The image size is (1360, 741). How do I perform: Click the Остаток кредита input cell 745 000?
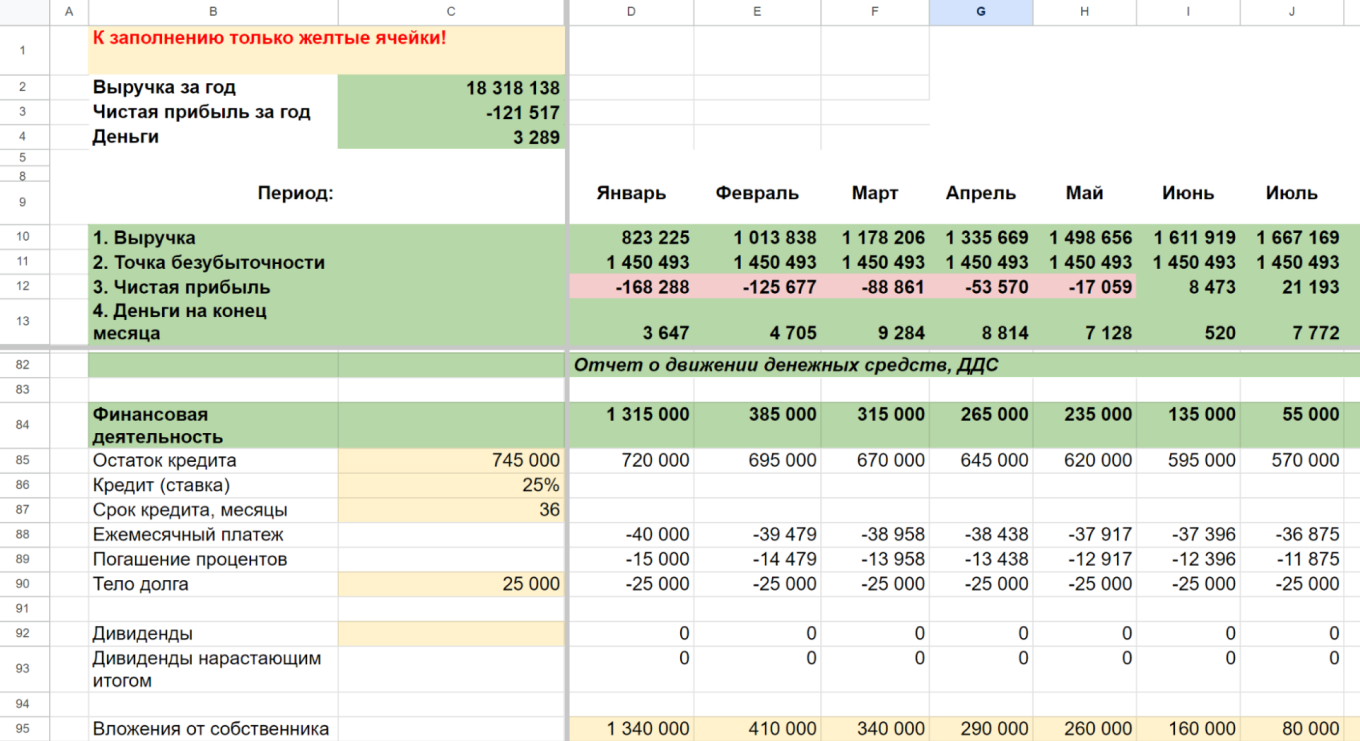[x=451, y=461]
